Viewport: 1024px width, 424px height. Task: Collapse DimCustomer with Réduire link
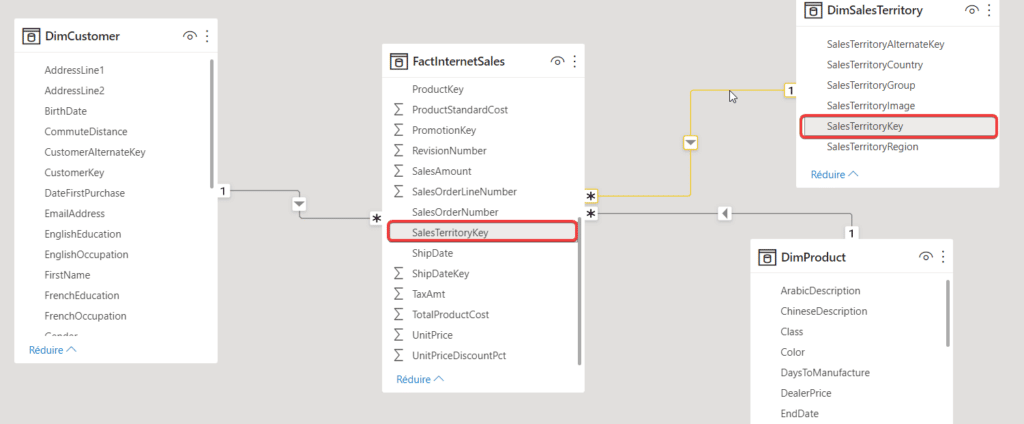[x=53, y=350]
